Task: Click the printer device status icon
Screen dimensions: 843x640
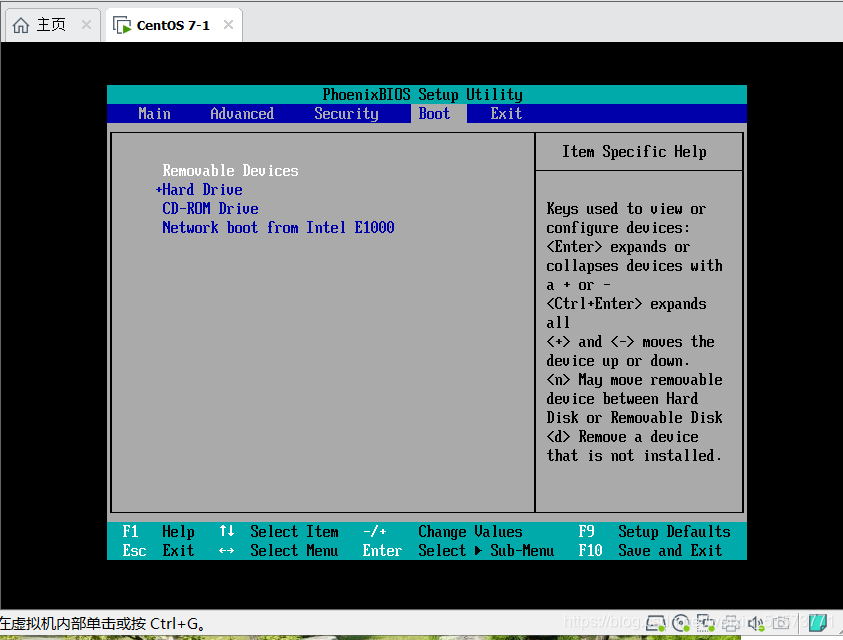Action: [x=731, y=623]
